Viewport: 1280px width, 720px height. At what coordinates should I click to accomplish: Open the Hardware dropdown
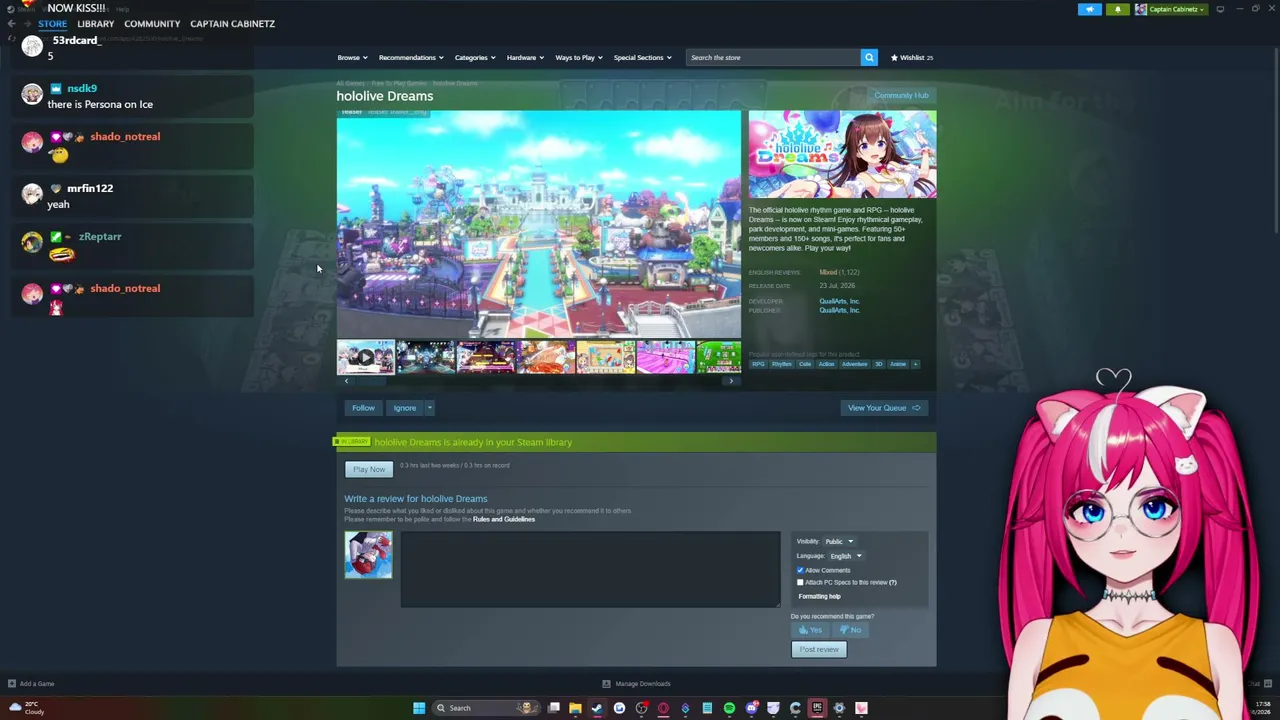[525, 57]
